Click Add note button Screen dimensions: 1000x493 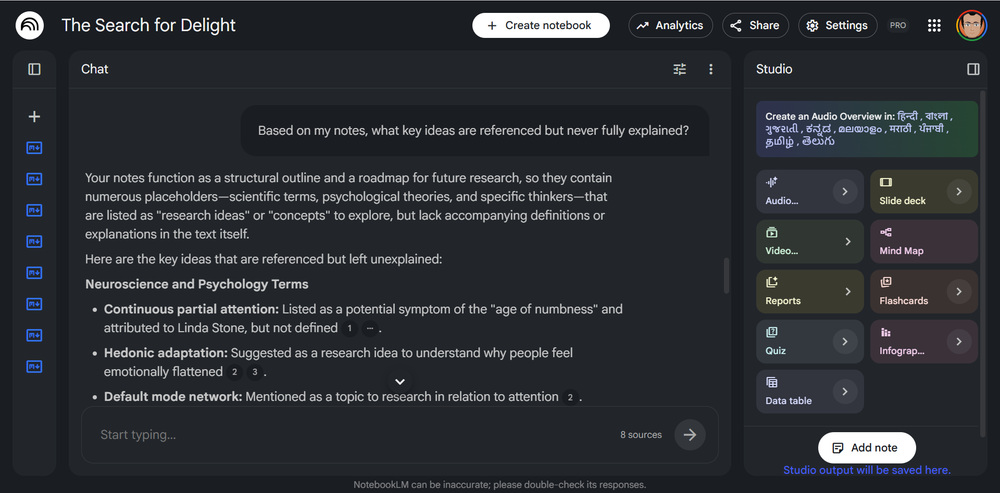pyautogui.click(x=867, y=448)
